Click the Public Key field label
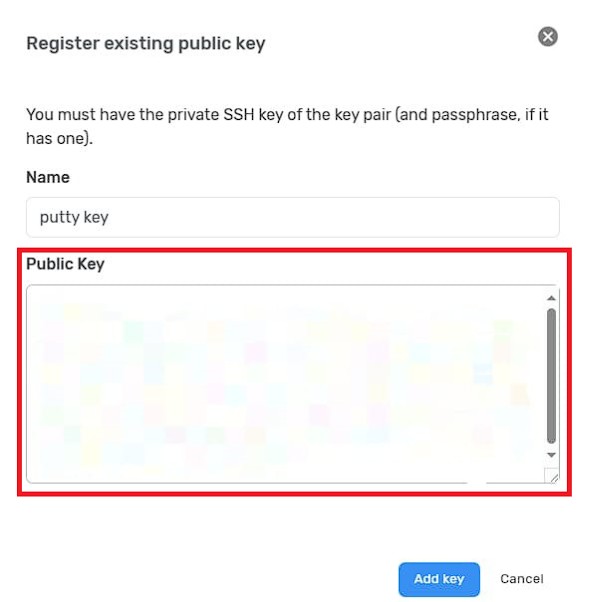 point(65,264)
